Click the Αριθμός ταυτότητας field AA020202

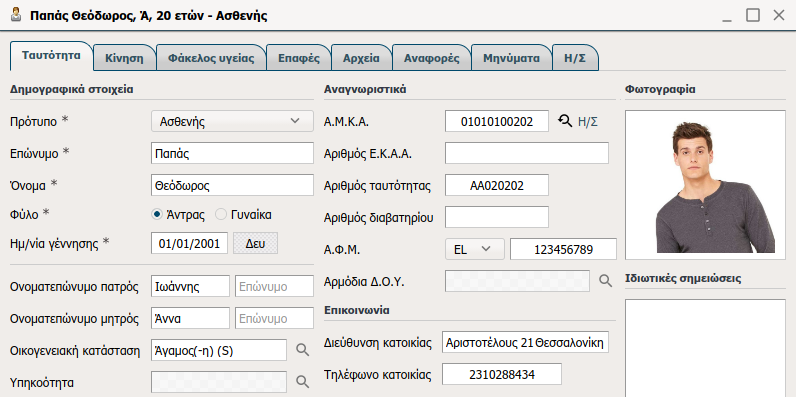point(496,185)
